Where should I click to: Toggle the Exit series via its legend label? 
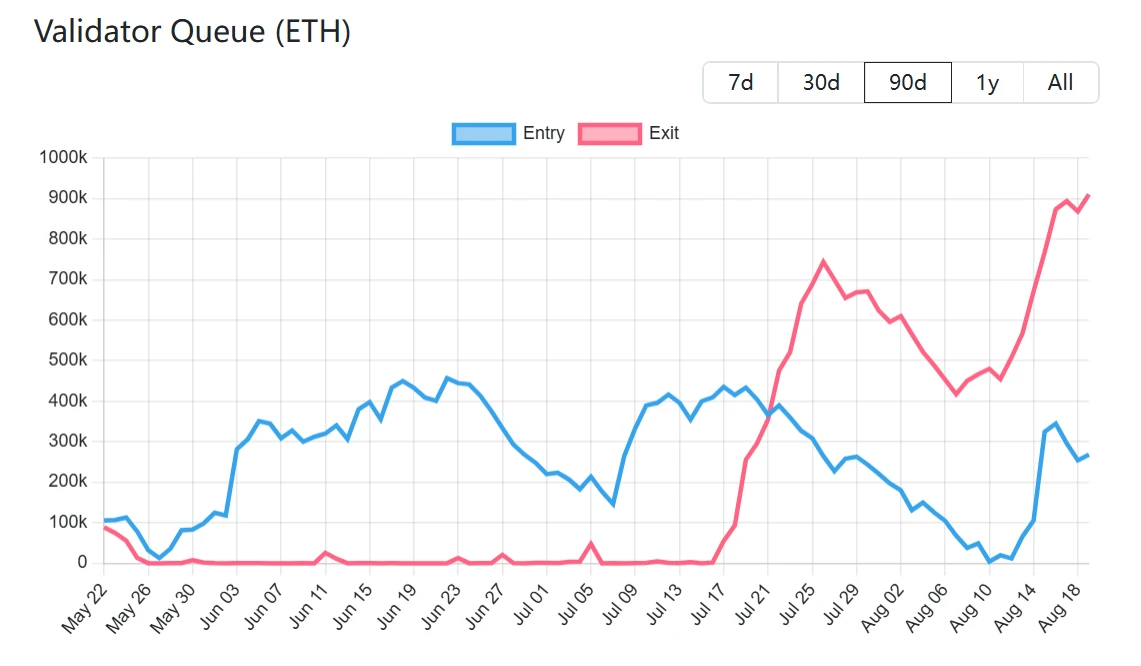[x=664, y=134]
